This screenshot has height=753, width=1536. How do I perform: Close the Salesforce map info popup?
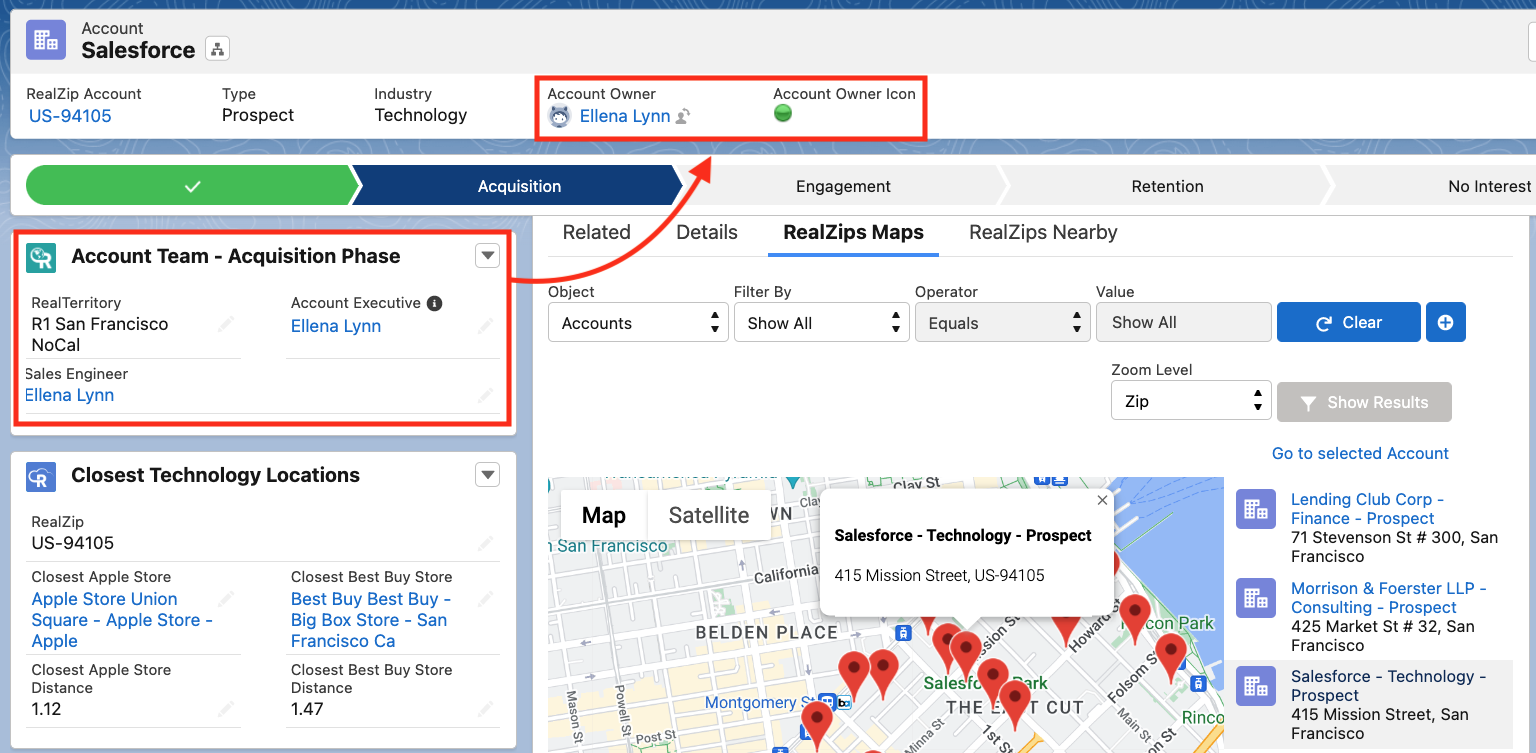pyautogui.click(x=1102, y=500)
